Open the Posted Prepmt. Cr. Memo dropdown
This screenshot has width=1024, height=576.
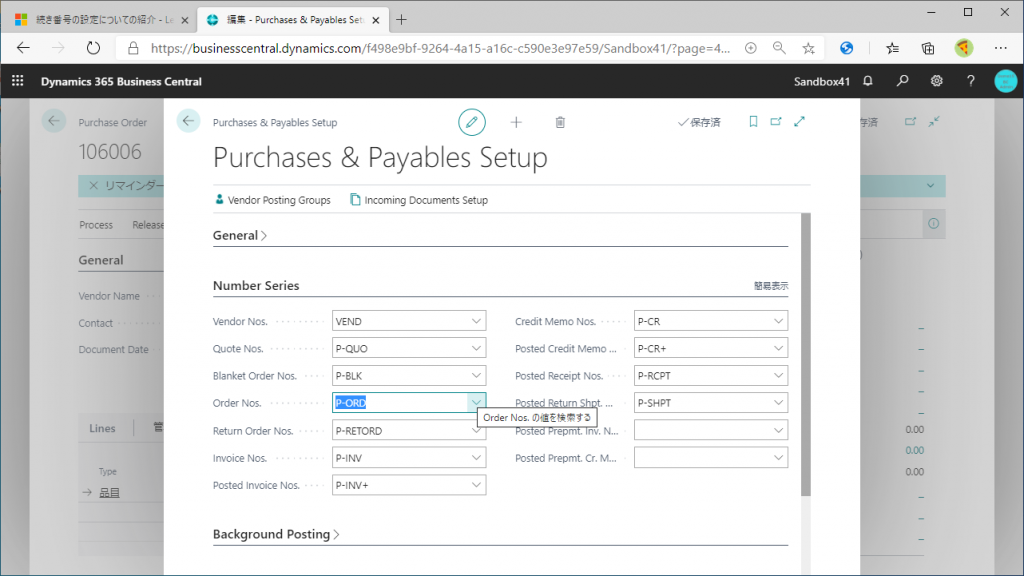click(x=778, y=458)
